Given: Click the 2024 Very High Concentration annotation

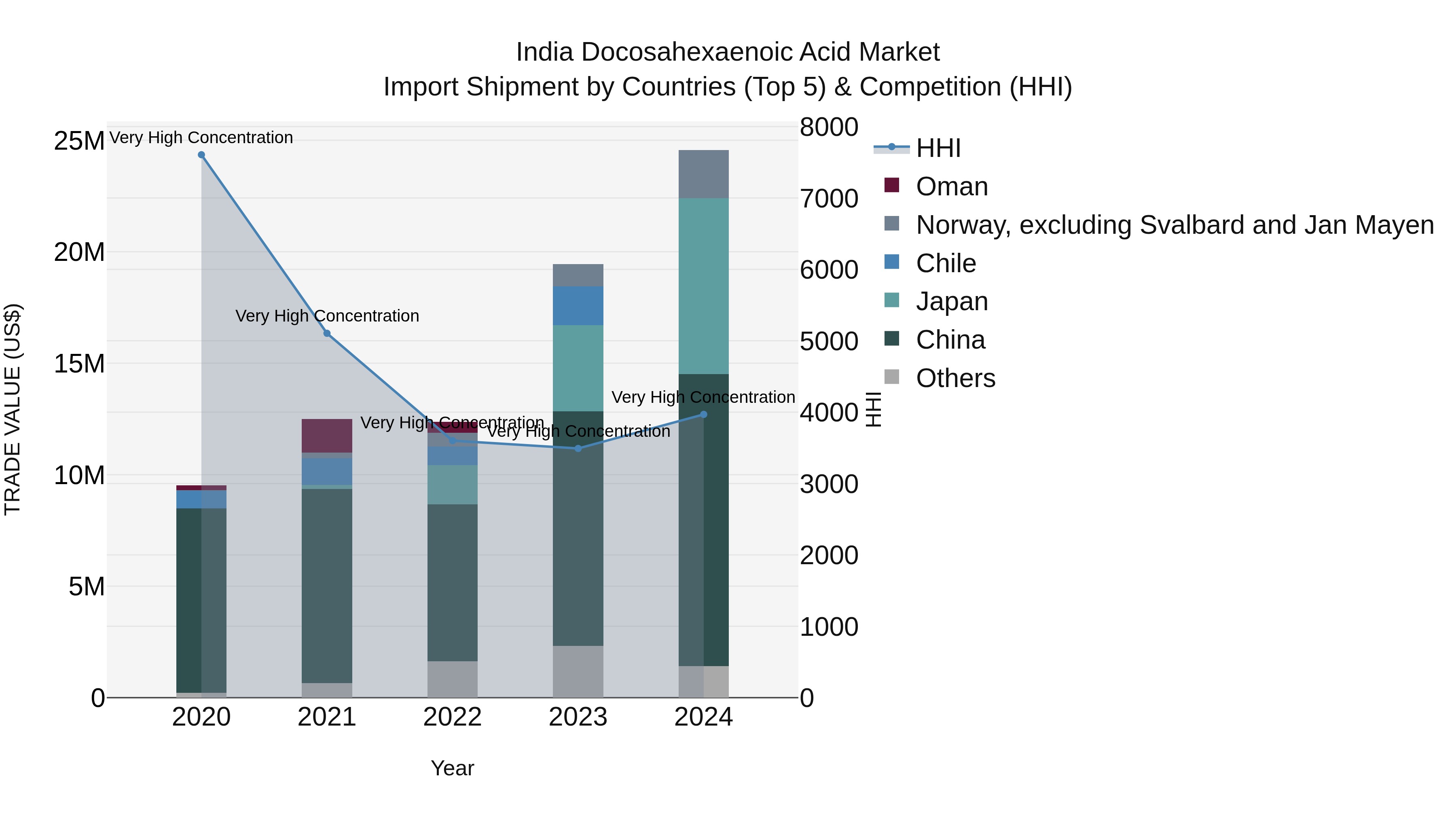Looking at the screenshot, I should click(703, 397).
